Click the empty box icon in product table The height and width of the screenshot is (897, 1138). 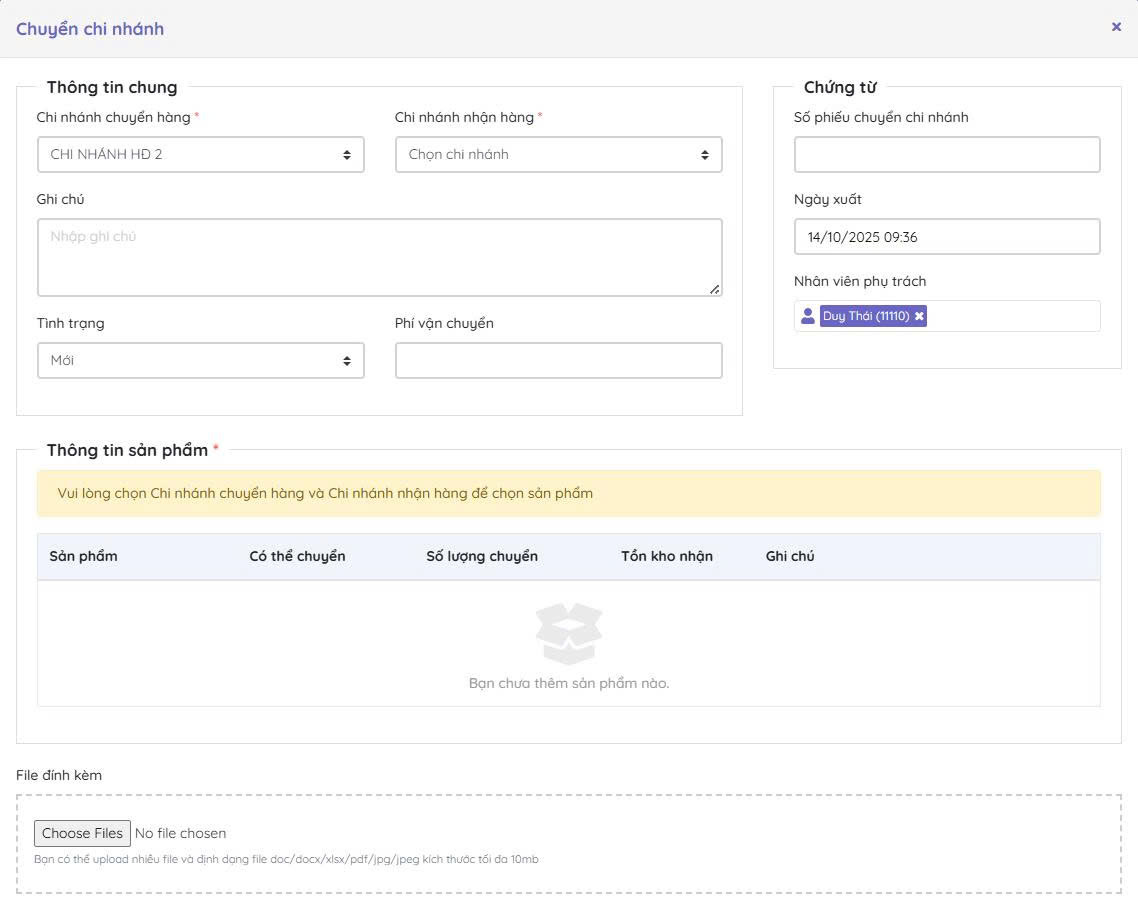tap(568, 634)
